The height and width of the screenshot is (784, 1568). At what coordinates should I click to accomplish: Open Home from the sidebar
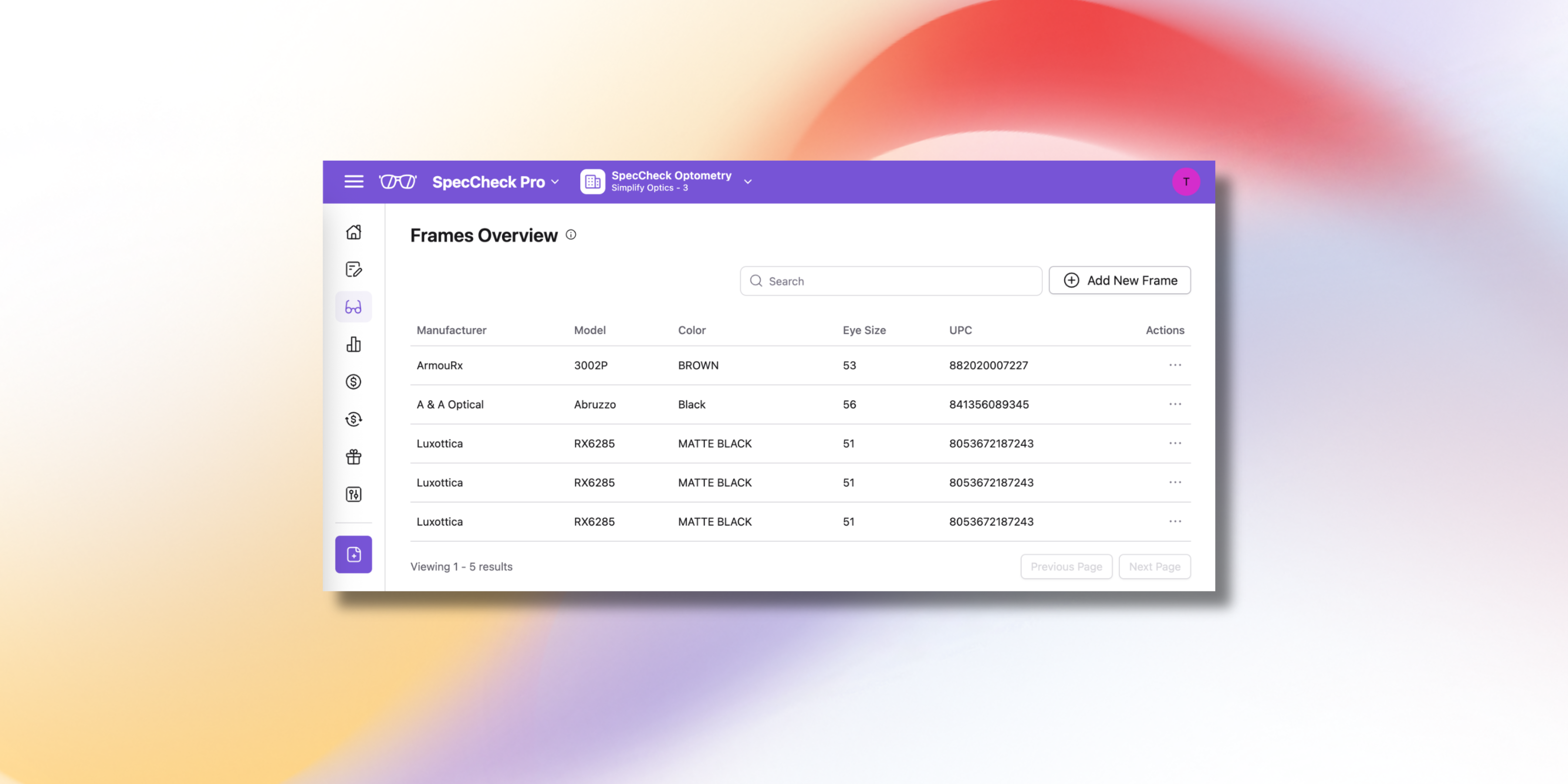point(354,232)
